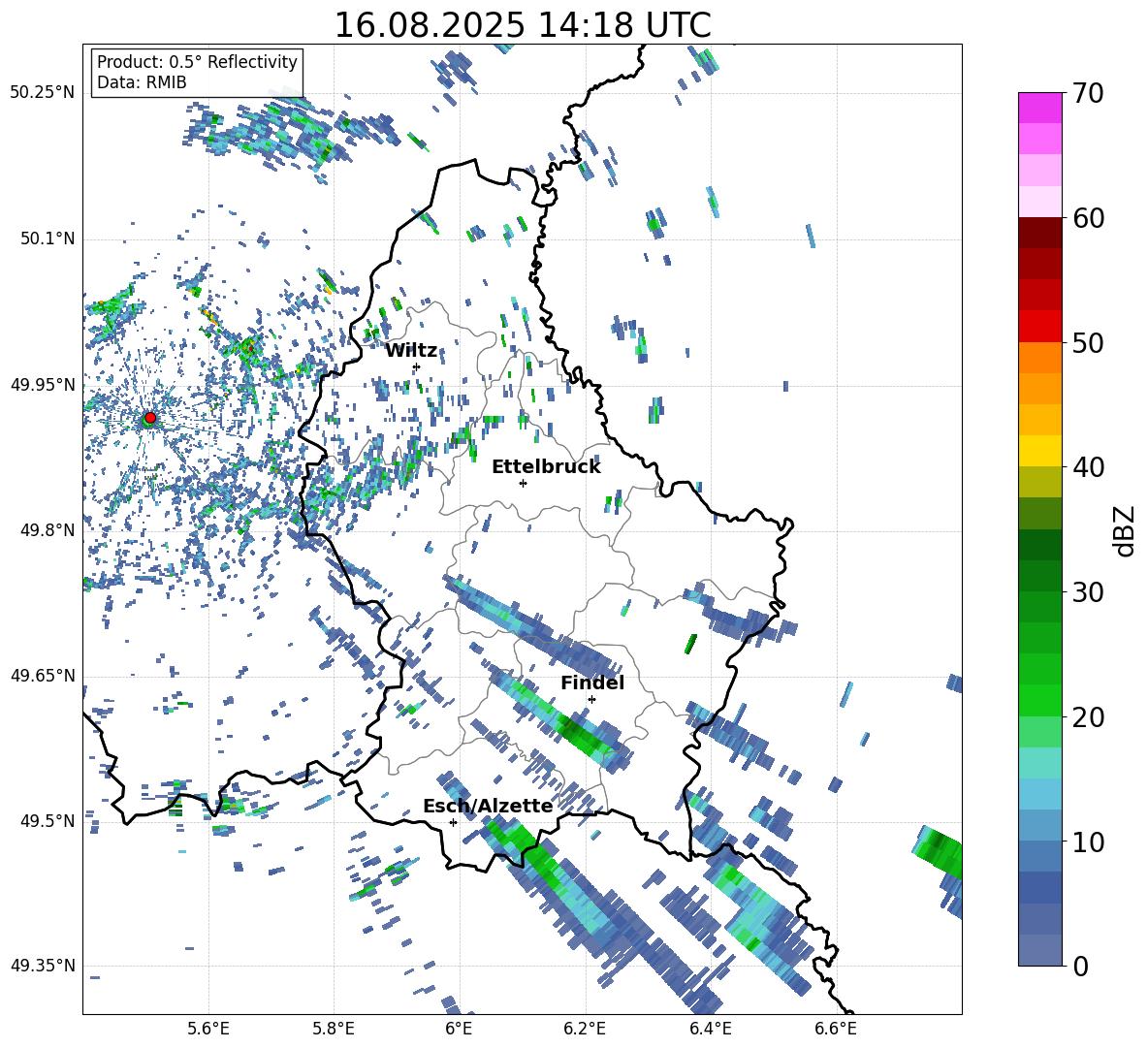
Task: Click the 49.35°N latitude label
Action: point(43,966)
